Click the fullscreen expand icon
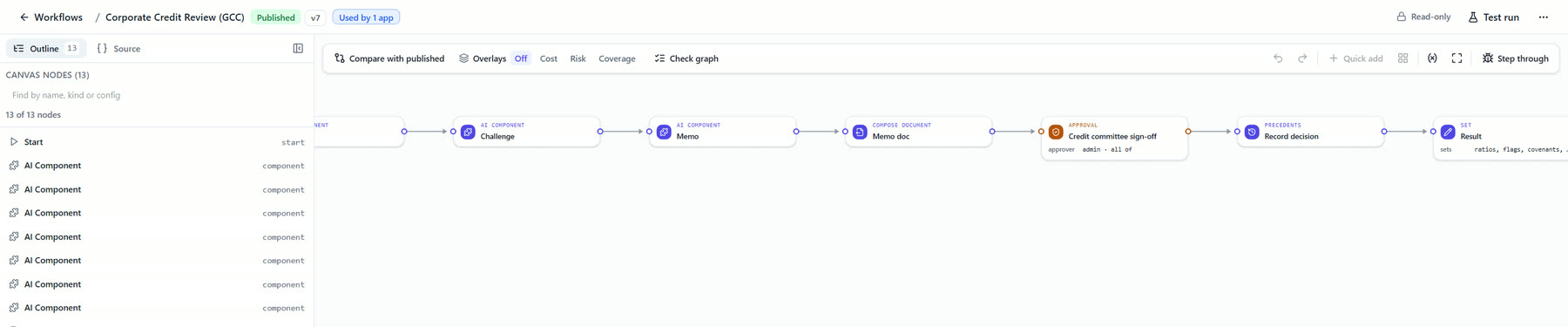Screen dimensions: 1568x327 (x=1456, y=58)
